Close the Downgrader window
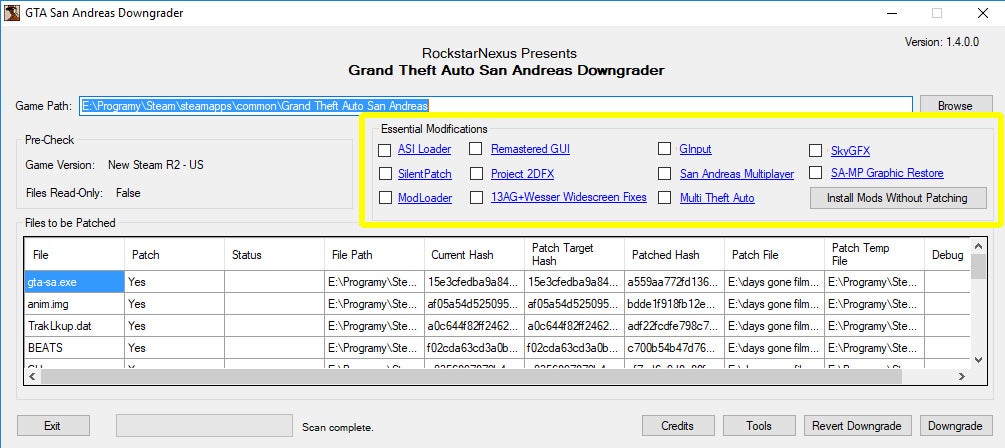This screenshot has width=1005, height=448. pyautogui.click(x=982, y=13)
